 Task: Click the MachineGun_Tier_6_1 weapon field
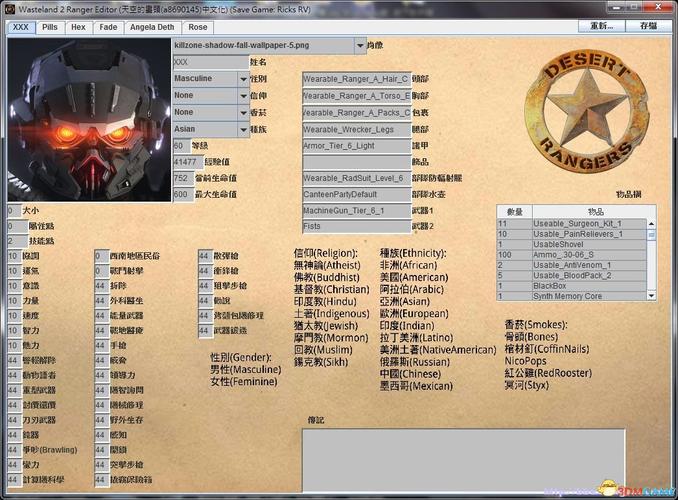click(356, 211)
